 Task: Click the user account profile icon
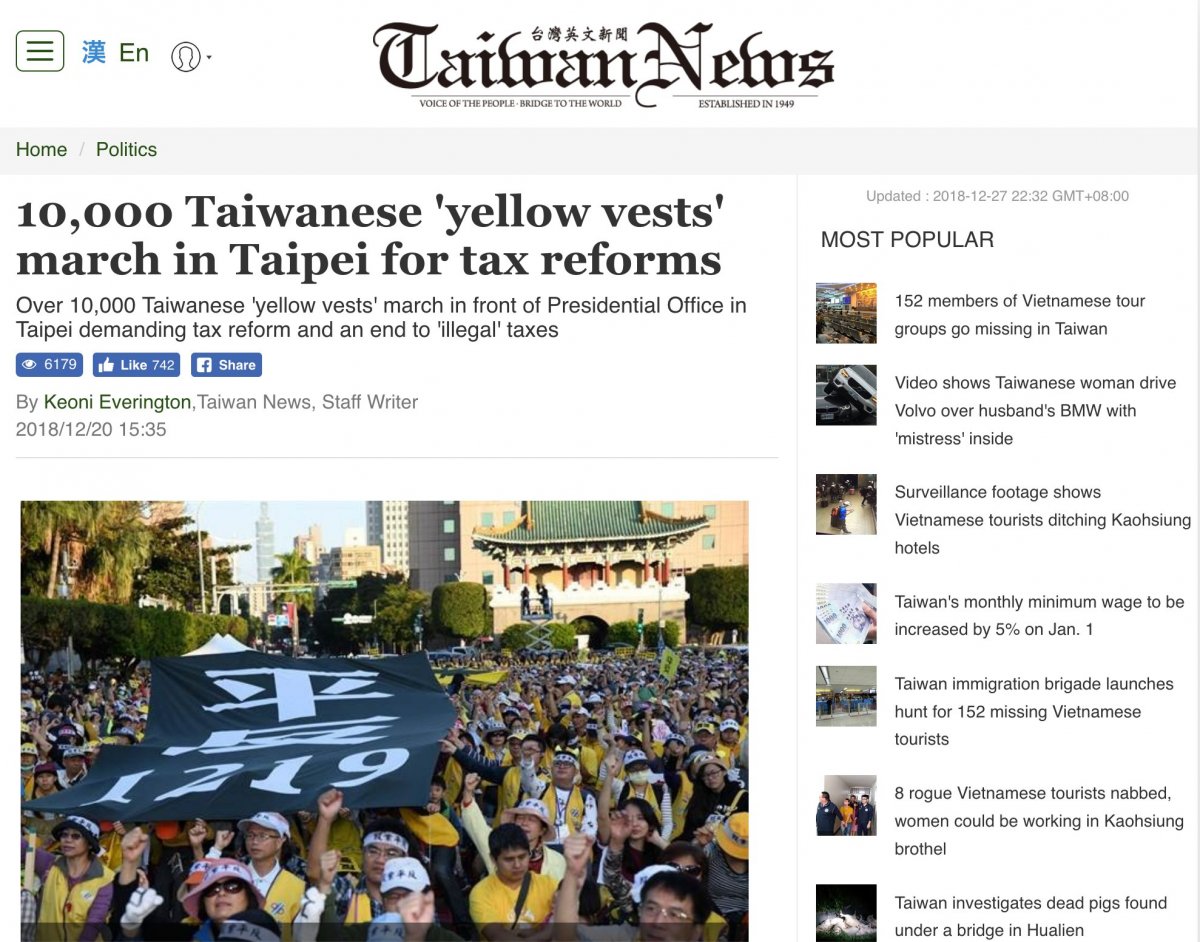185,56
